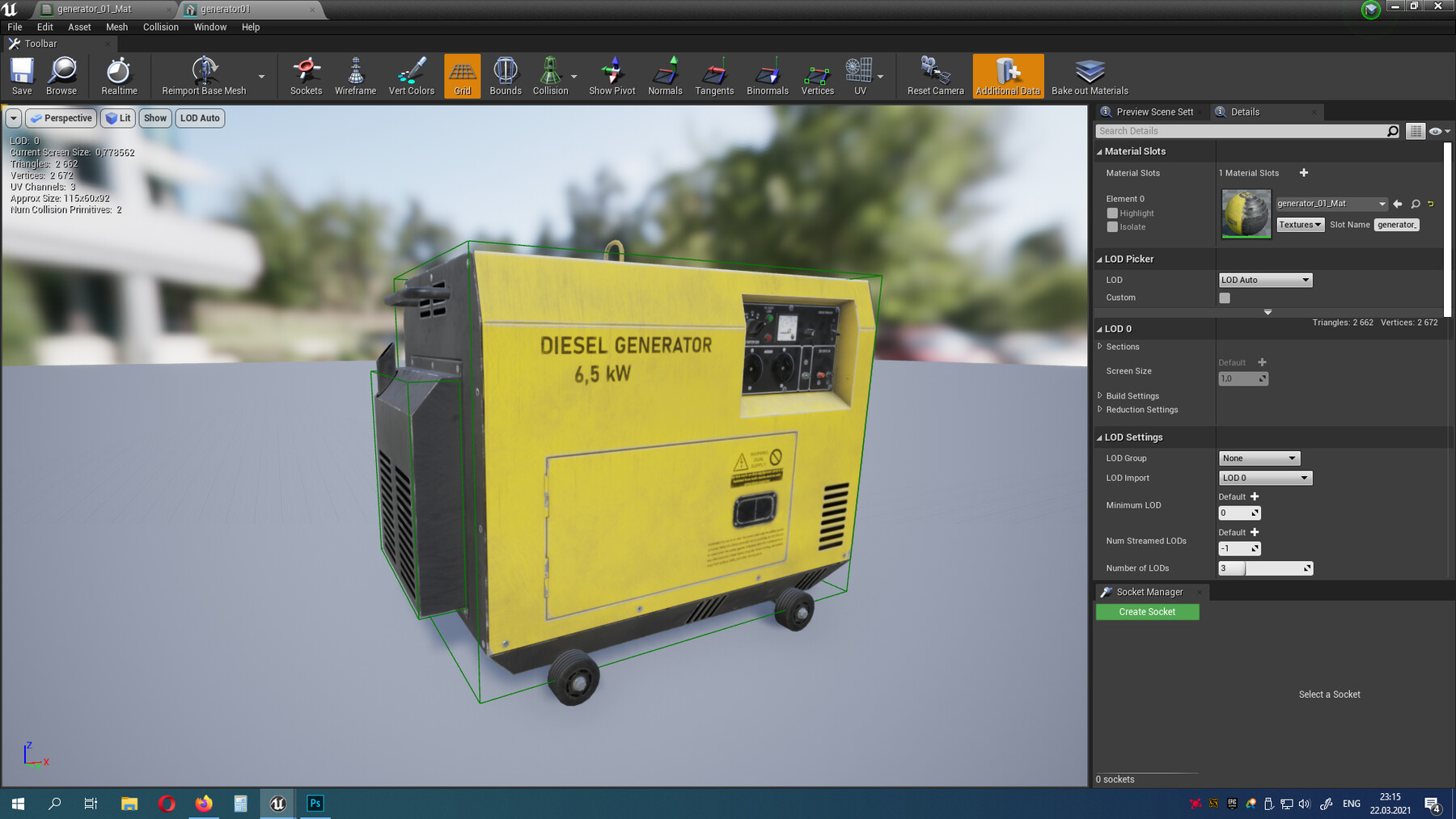Open the LOD Group dropdown showing None
Image resolution: width=1456 pixels, height=819 pixels.
click(x=1259, y=458)
